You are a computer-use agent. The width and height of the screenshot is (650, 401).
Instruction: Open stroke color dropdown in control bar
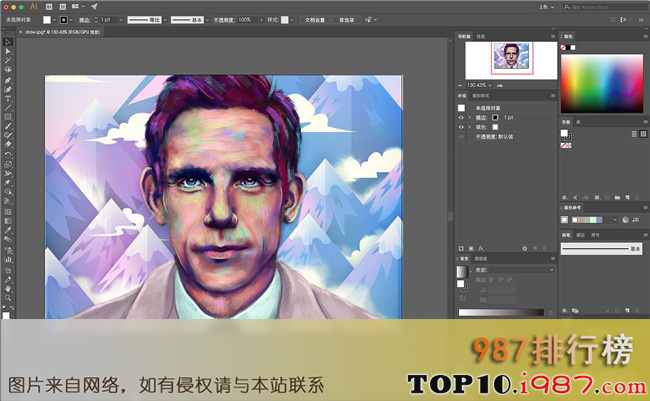pyautogui.click(x=71, y=20)
